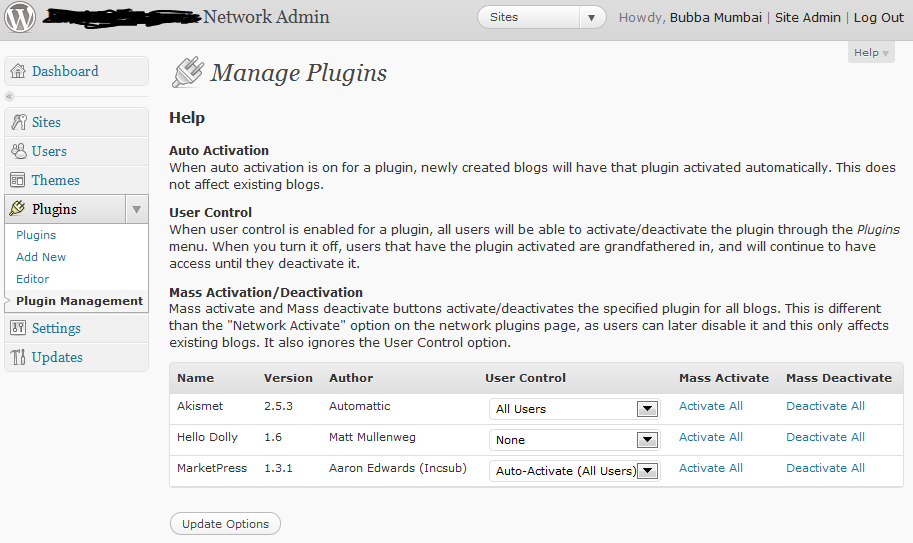This screenshot has height=543, width=913.
Task: Open the Add New submenu item
Action: 41,257
